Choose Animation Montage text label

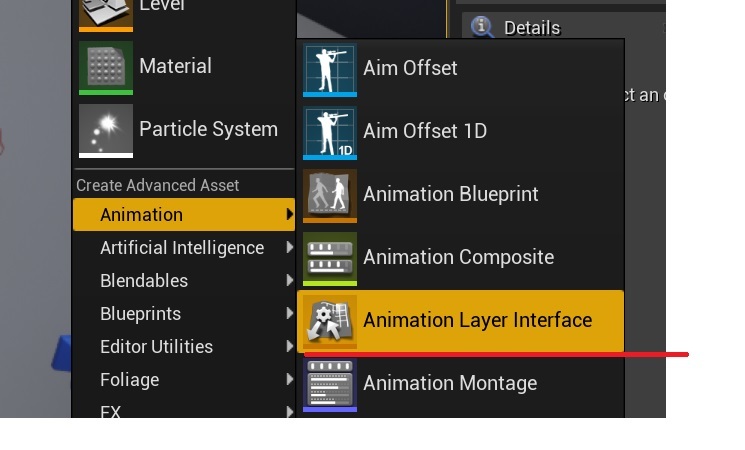pyautogui.click(x=450, y=383)
